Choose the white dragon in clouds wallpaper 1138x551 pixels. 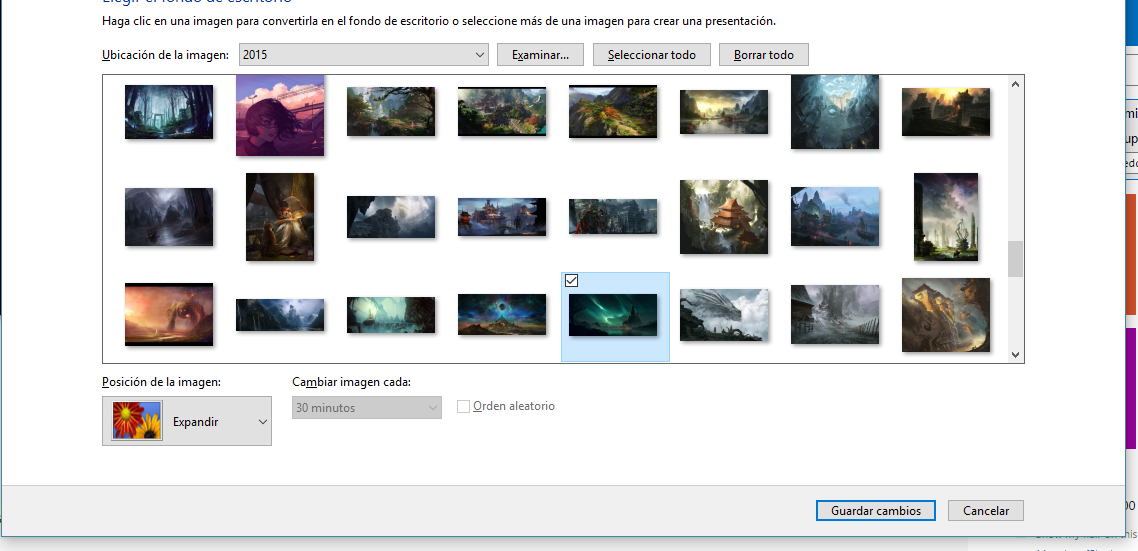[x=724, y=314]
